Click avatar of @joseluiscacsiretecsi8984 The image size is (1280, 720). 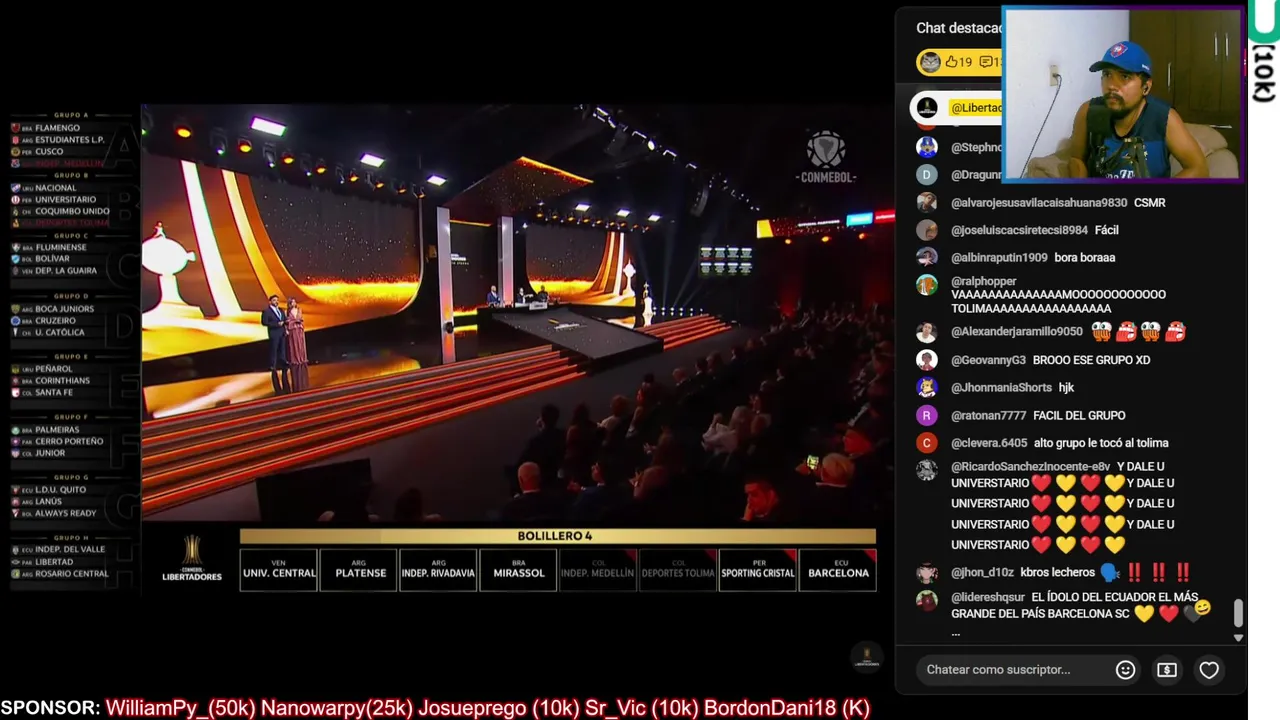coord(927,230)
